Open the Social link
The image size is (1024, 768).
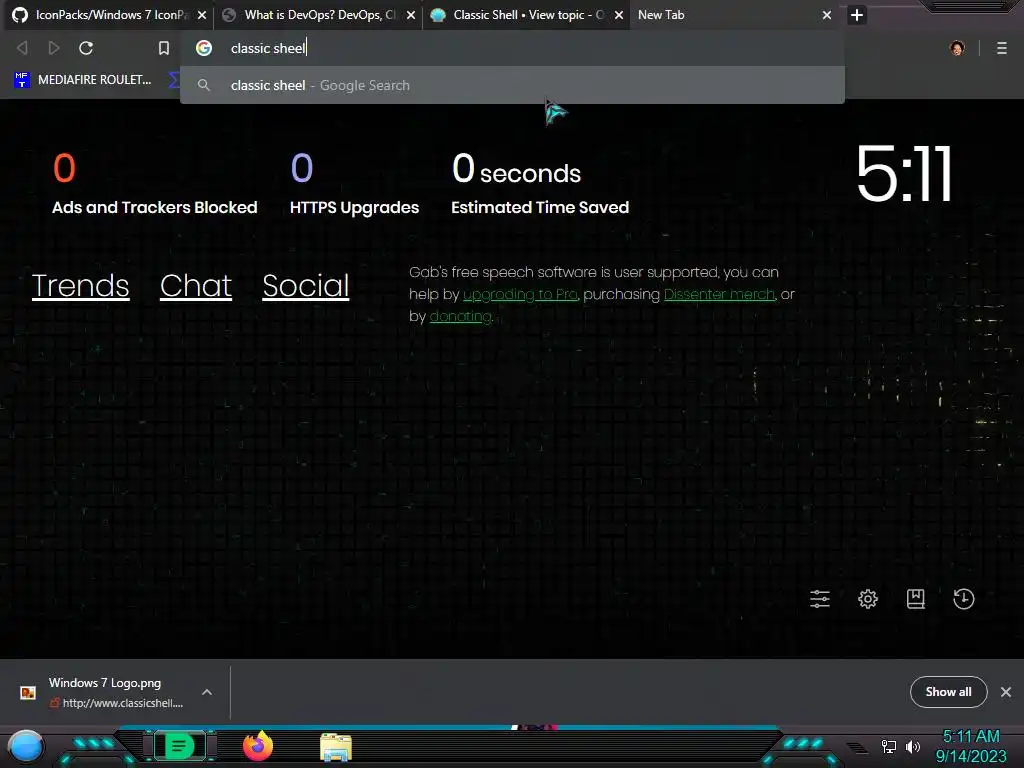[x=306, y=285]
